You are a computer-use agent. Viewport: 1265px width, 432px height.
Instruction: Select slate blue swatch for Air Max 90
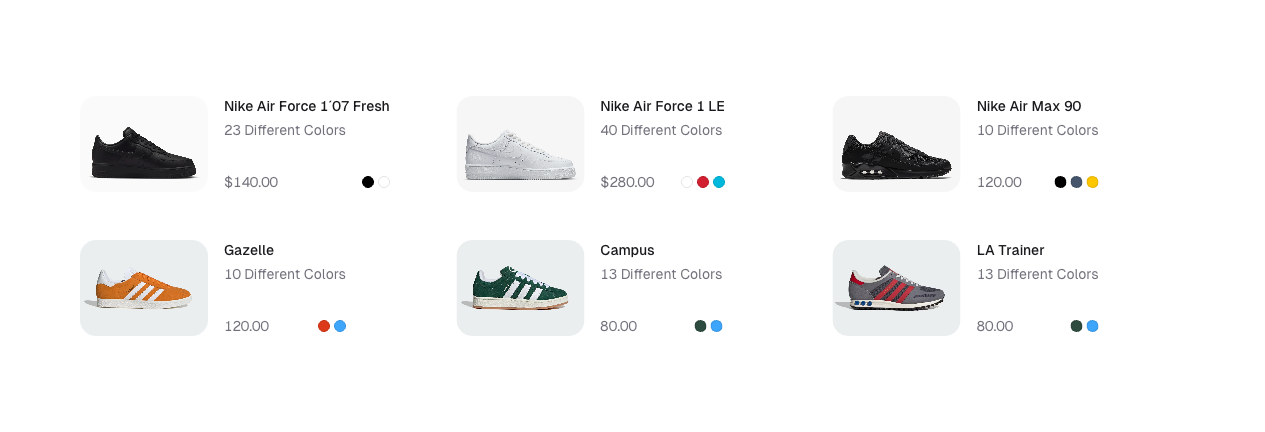pyautogui.click(x=1076, y=182)
